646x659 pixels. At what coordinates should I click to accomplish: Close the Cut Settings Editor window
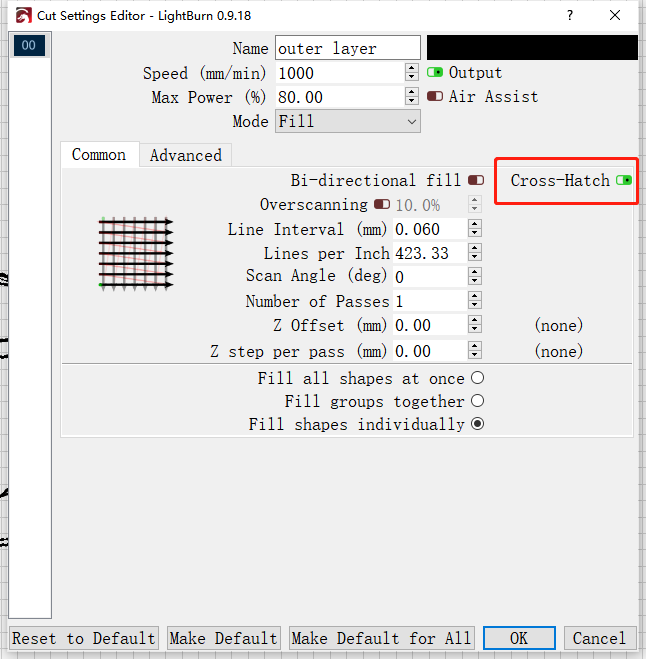(x=615, y=16)
